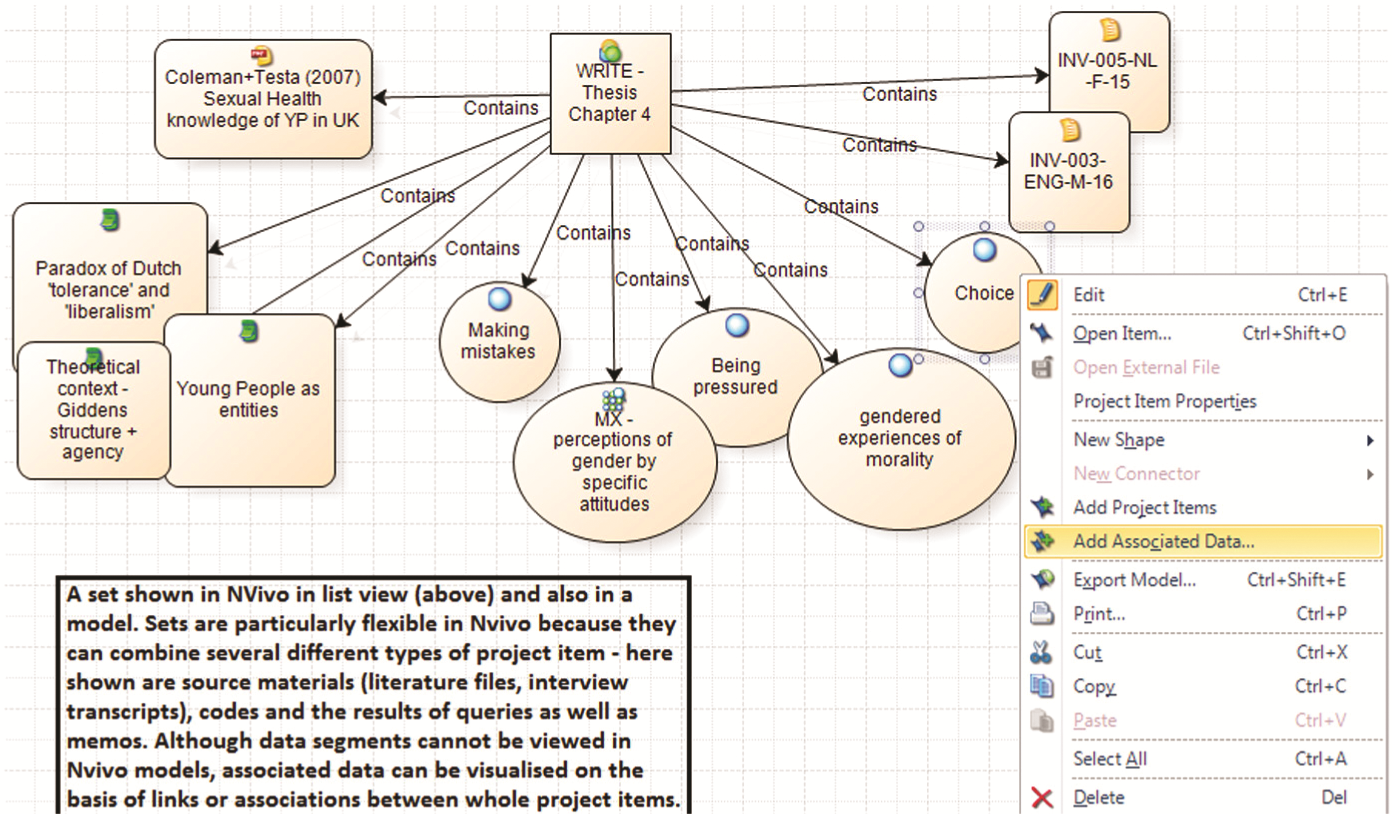The height and width of the screenshot is (814, 1392).
Task: Select the WRITE - Thesis Chapter 4 shape
Action: pyautogui.click(x=610, y=94)
